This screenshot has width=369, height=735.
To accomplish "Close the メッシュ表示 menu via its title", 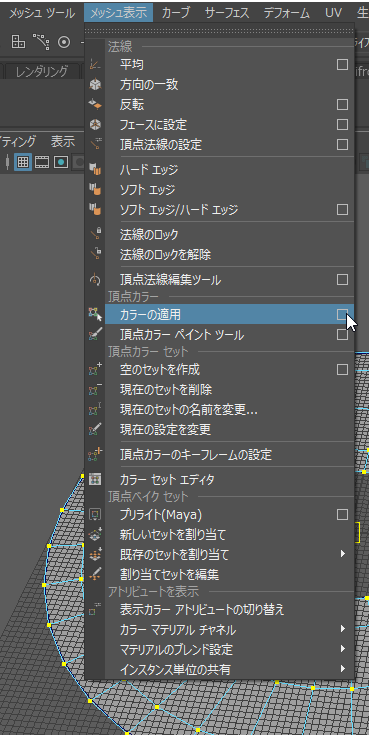I will click(119, 13).
